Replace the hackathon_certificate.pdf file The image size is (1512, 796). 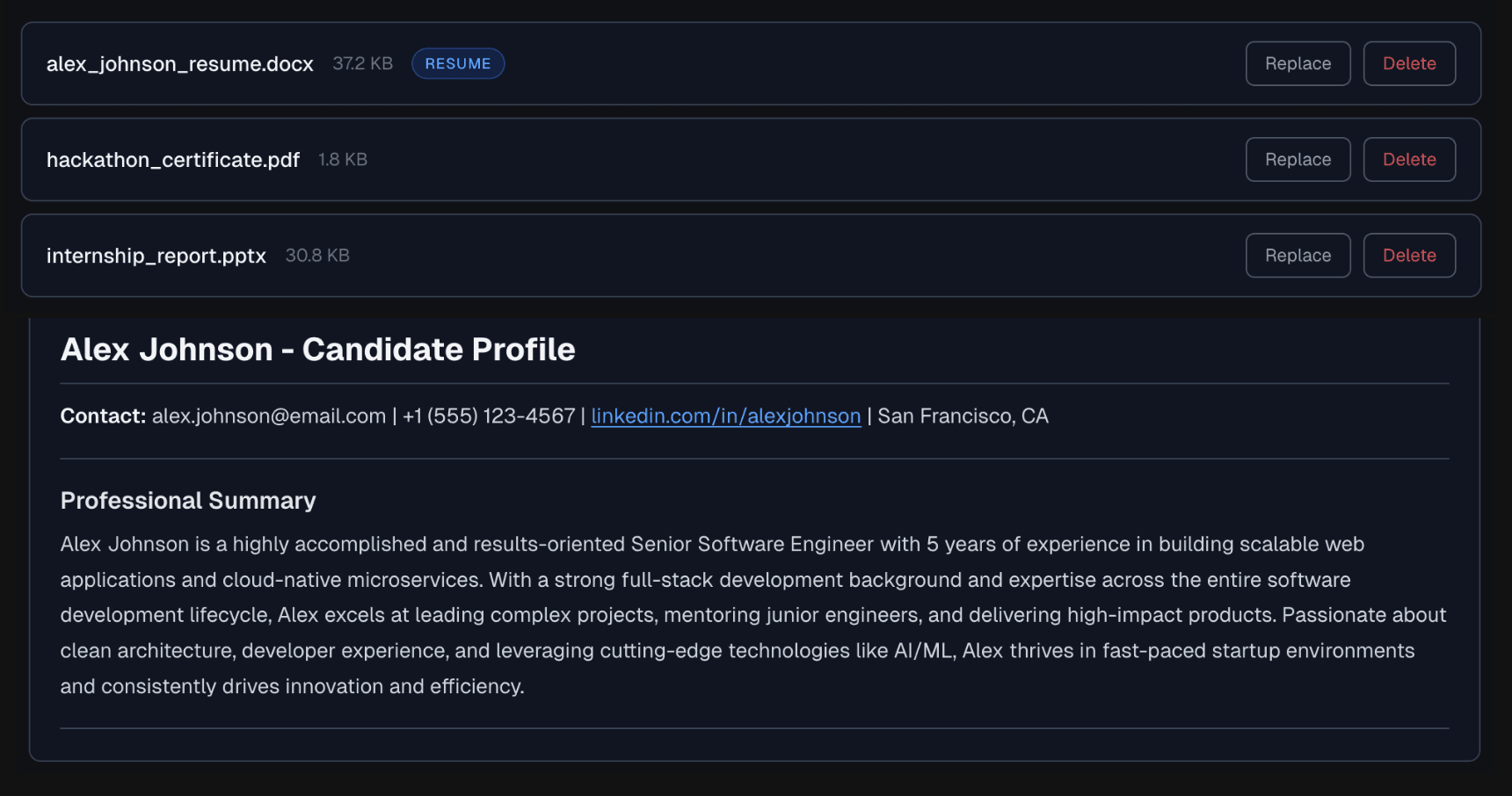tap(1298, 159)
